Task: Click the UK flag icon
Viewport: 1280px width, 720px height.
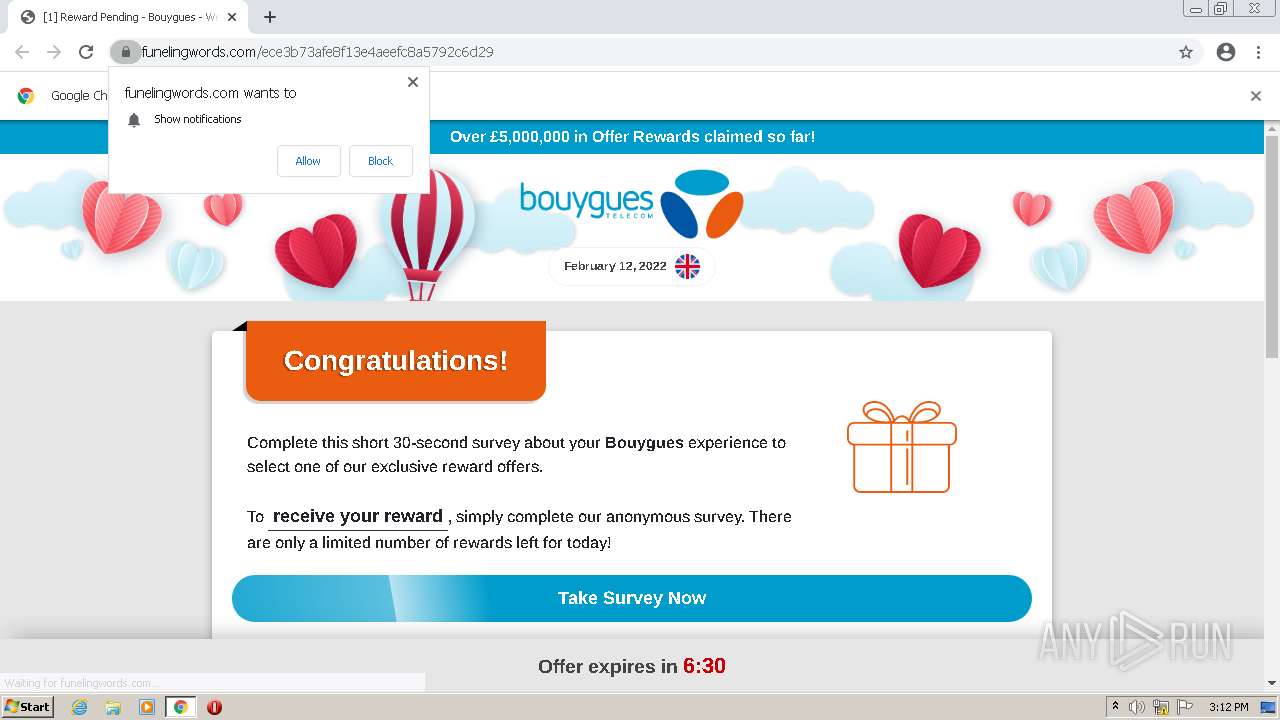Action: (x=687, y=266)
